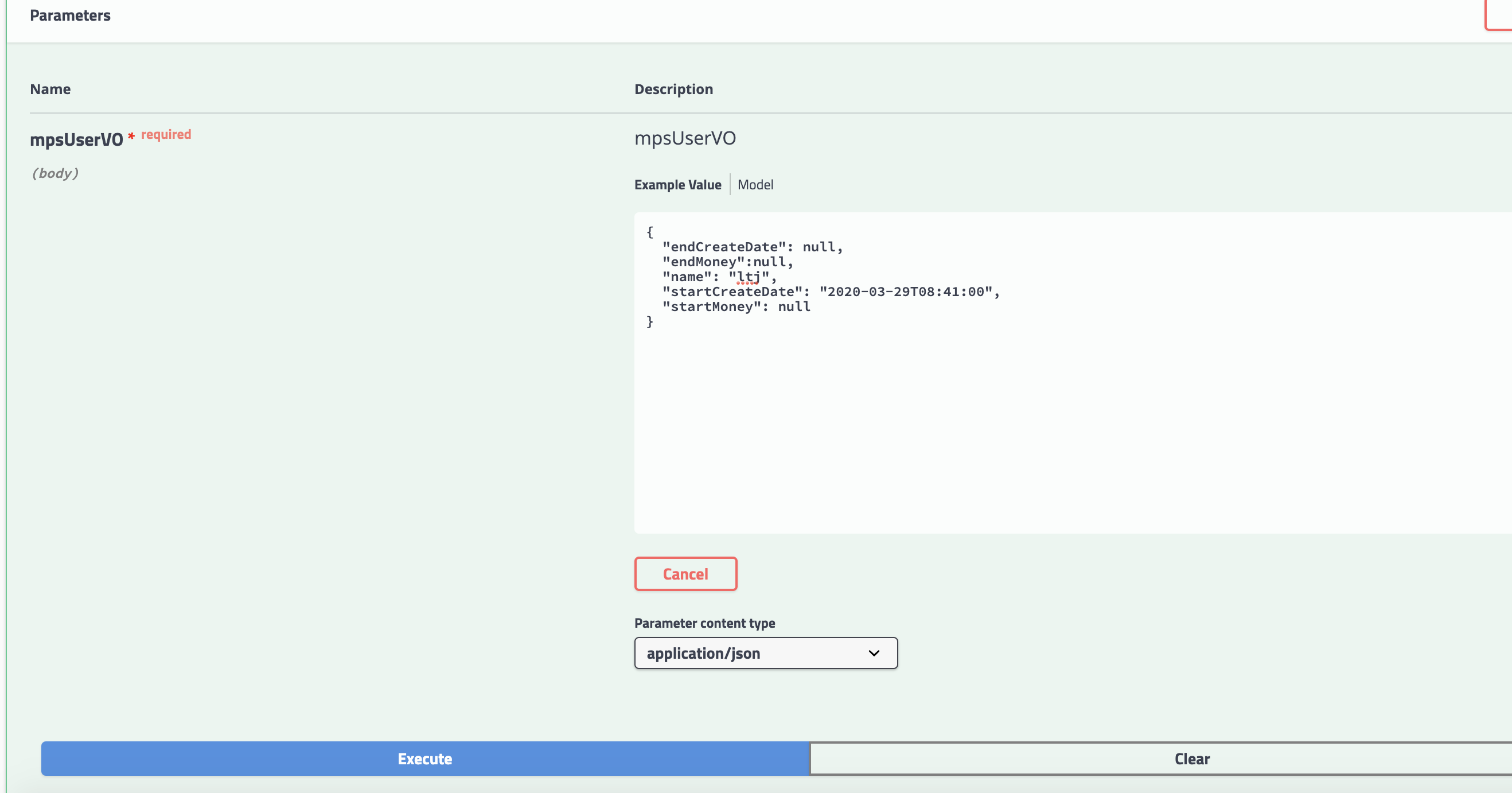Click the mpsUserVO parameter name

[x=76, y=139]
